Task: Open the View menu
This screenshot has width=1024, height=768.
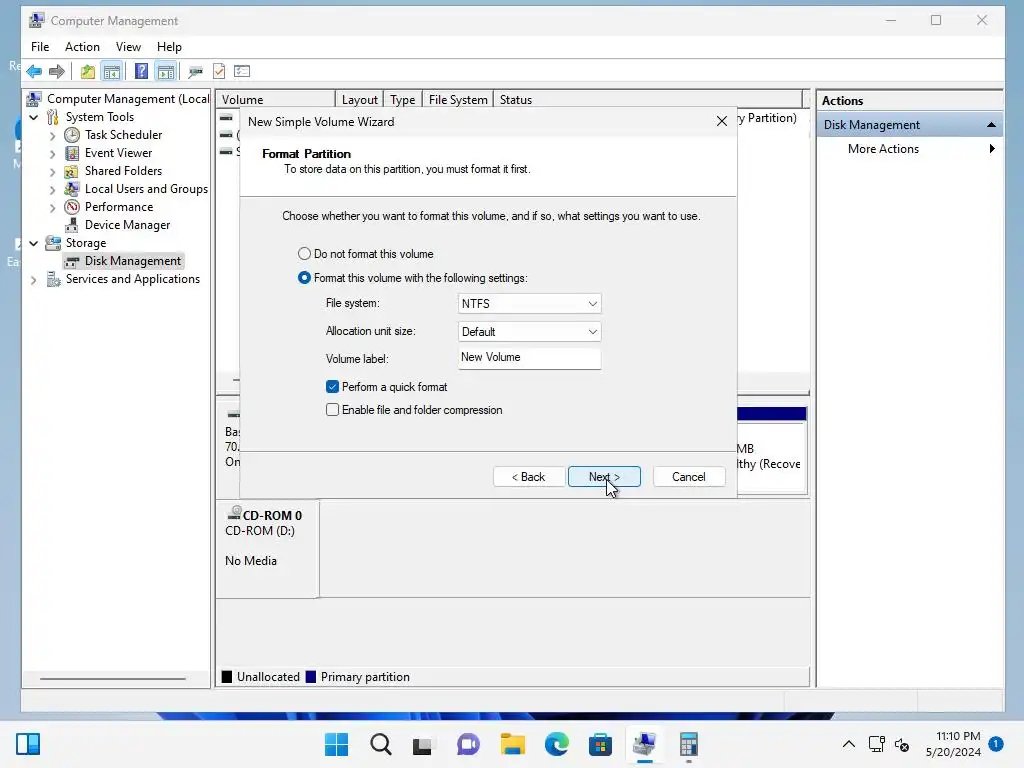Action: 128,47
